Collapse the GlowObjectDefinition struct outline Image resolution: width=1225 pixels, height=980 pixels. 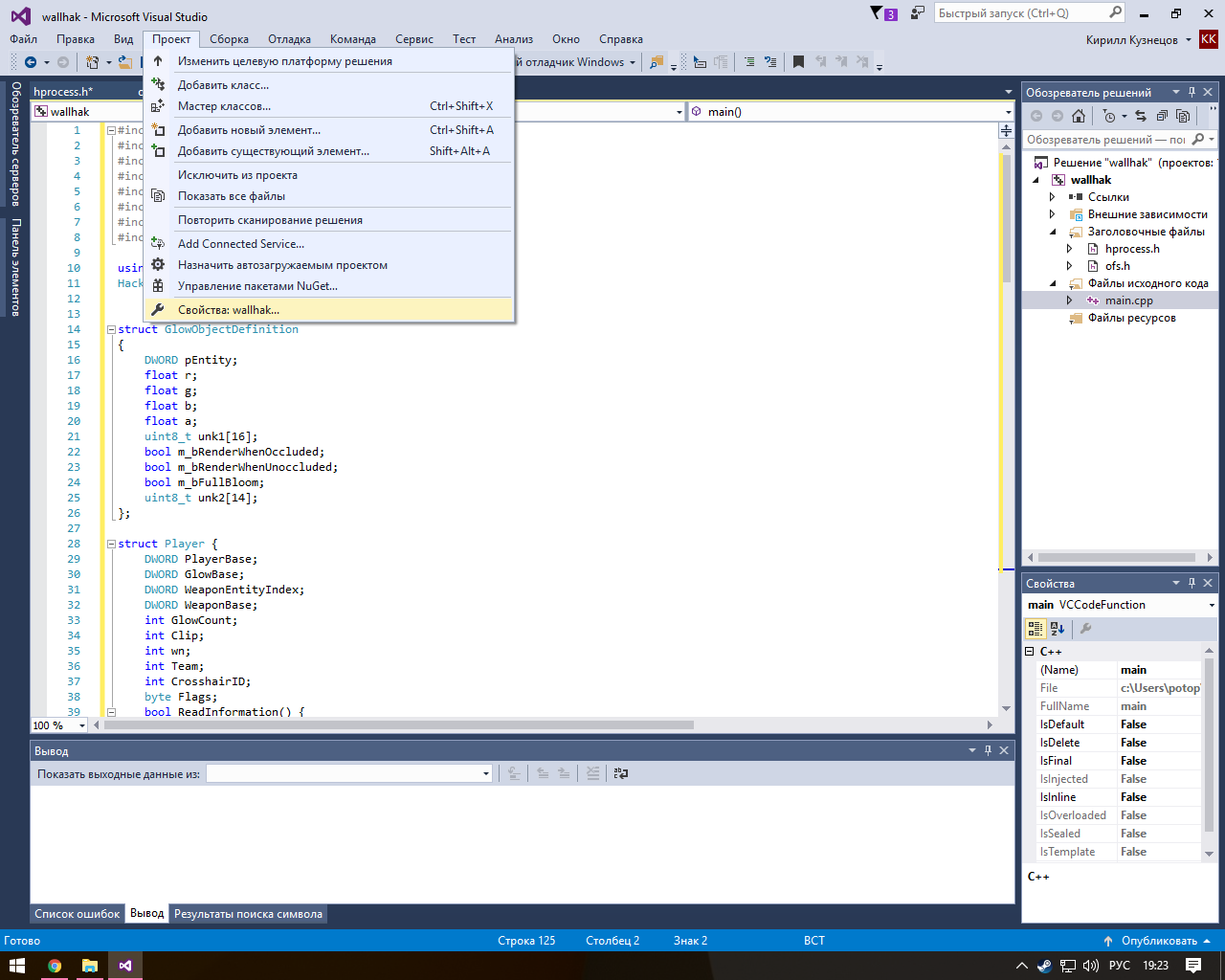point(111,329)
